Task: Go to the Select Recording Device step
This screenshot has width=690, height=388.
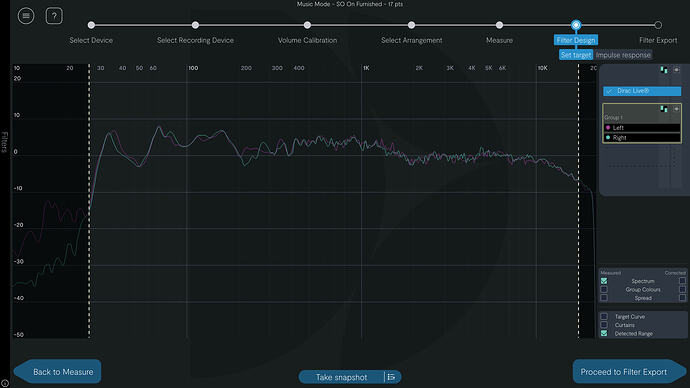Action: click(195, 40)
